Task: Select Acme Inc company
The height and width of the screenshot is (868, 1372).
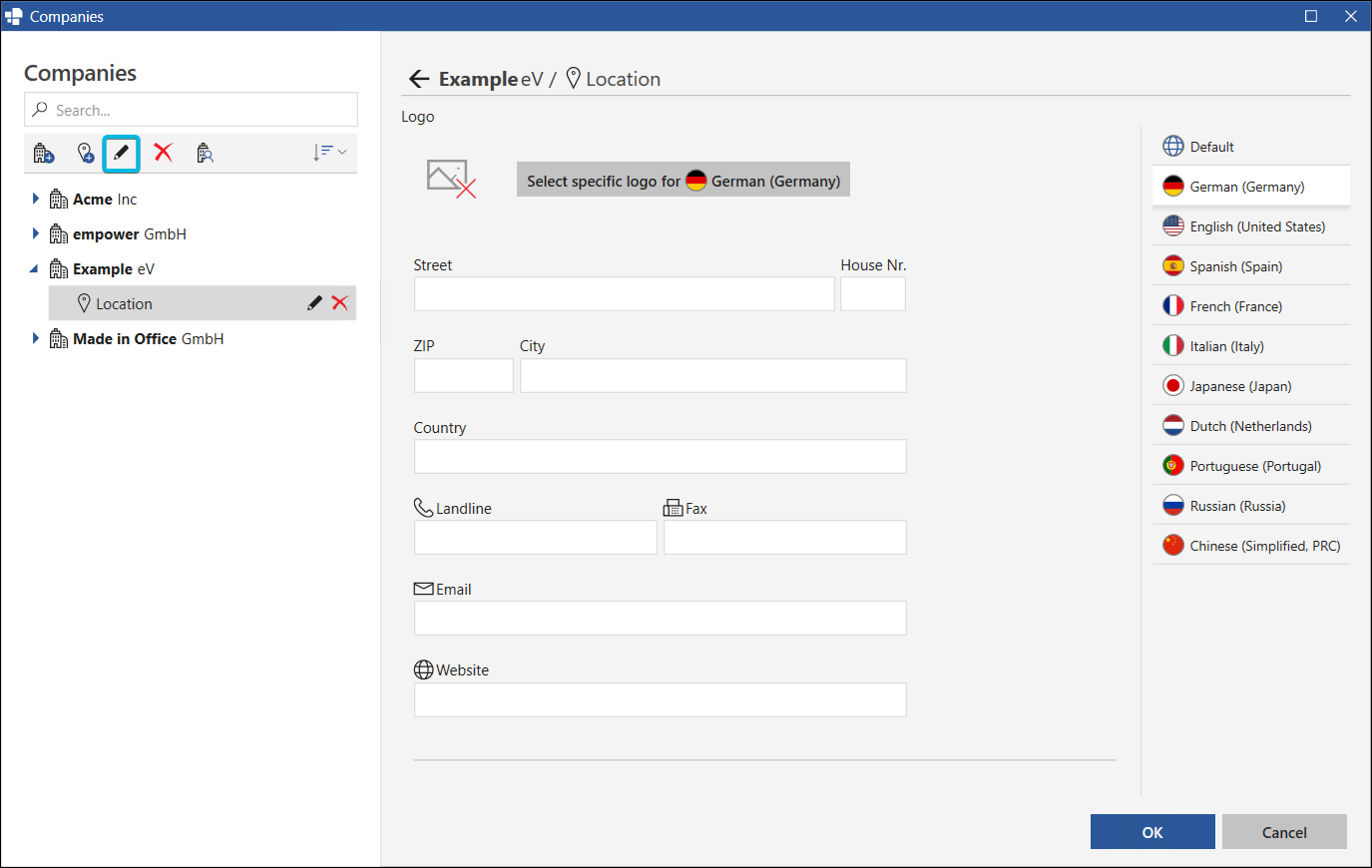Action: pos(105,200)
